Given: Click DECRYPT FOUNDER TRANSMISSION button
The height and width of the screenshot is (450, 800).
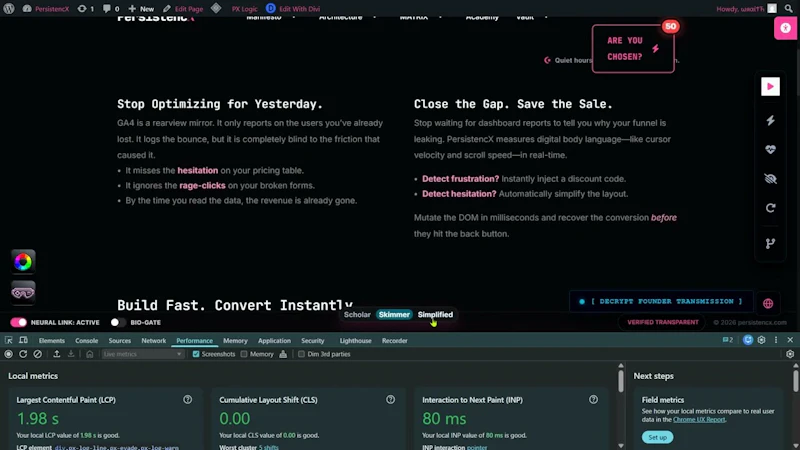Looking at the screenshot, I should 661,302.
